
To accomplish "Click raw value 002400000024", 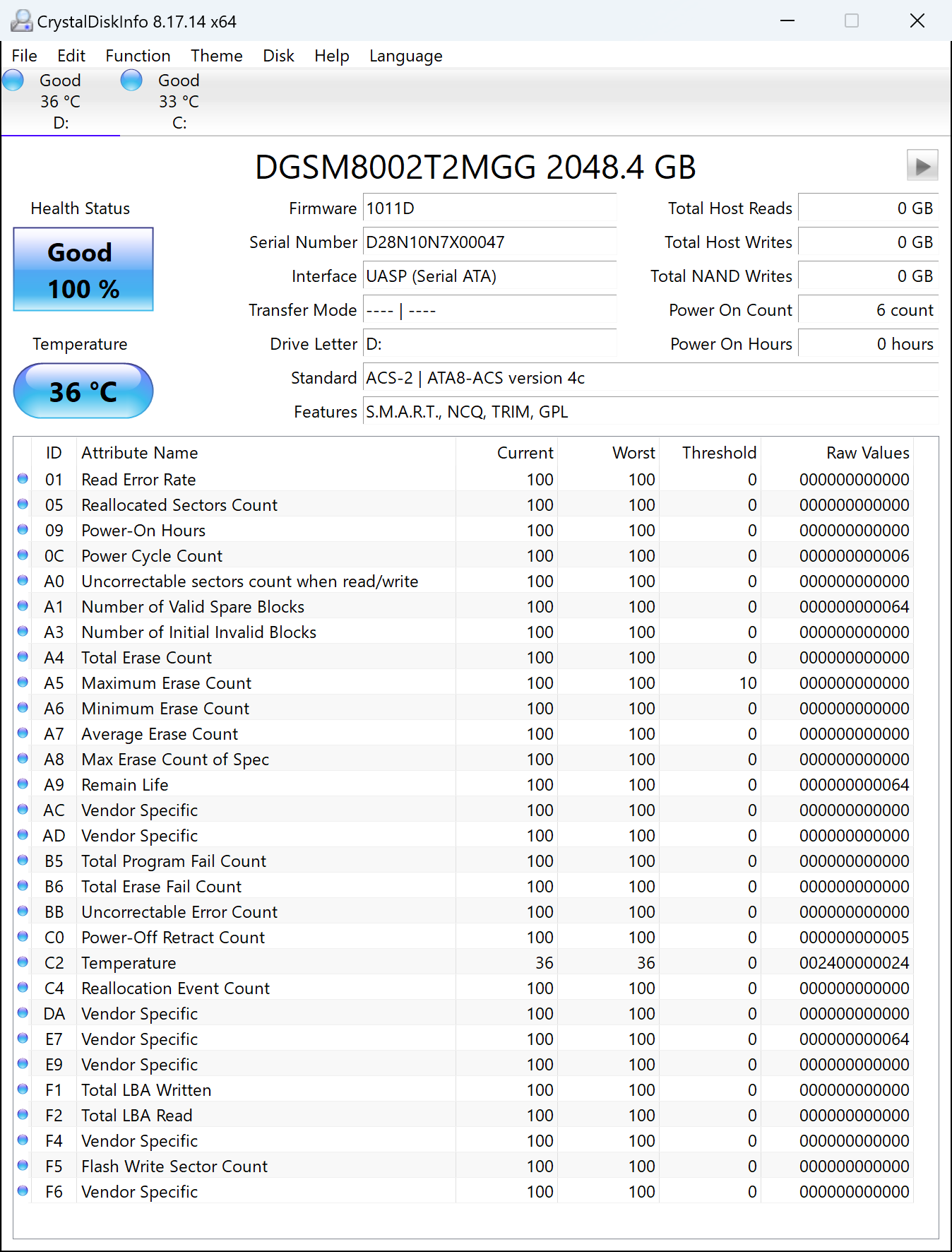I will [855, 963].
